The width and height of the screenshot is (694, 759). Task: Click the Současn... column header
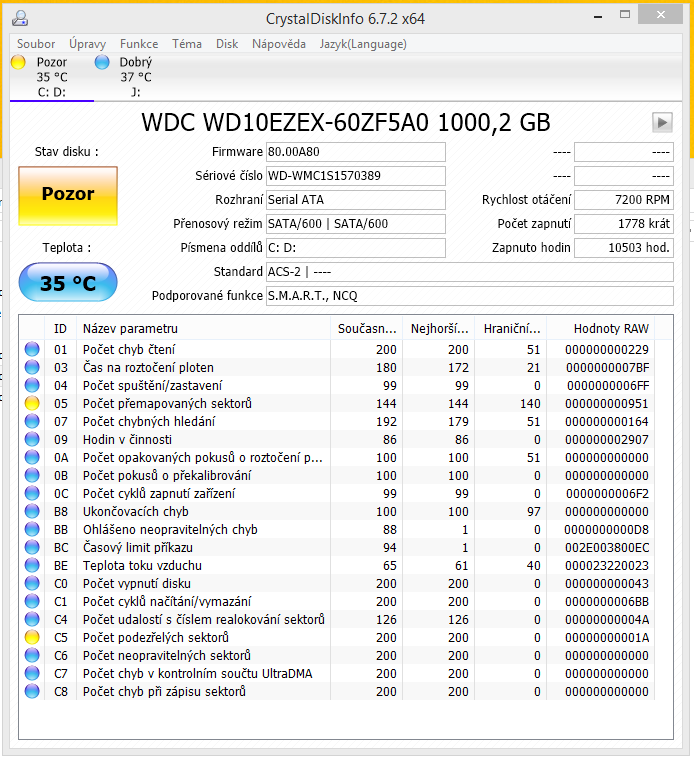pyautogui.click(x=366, y=329)
